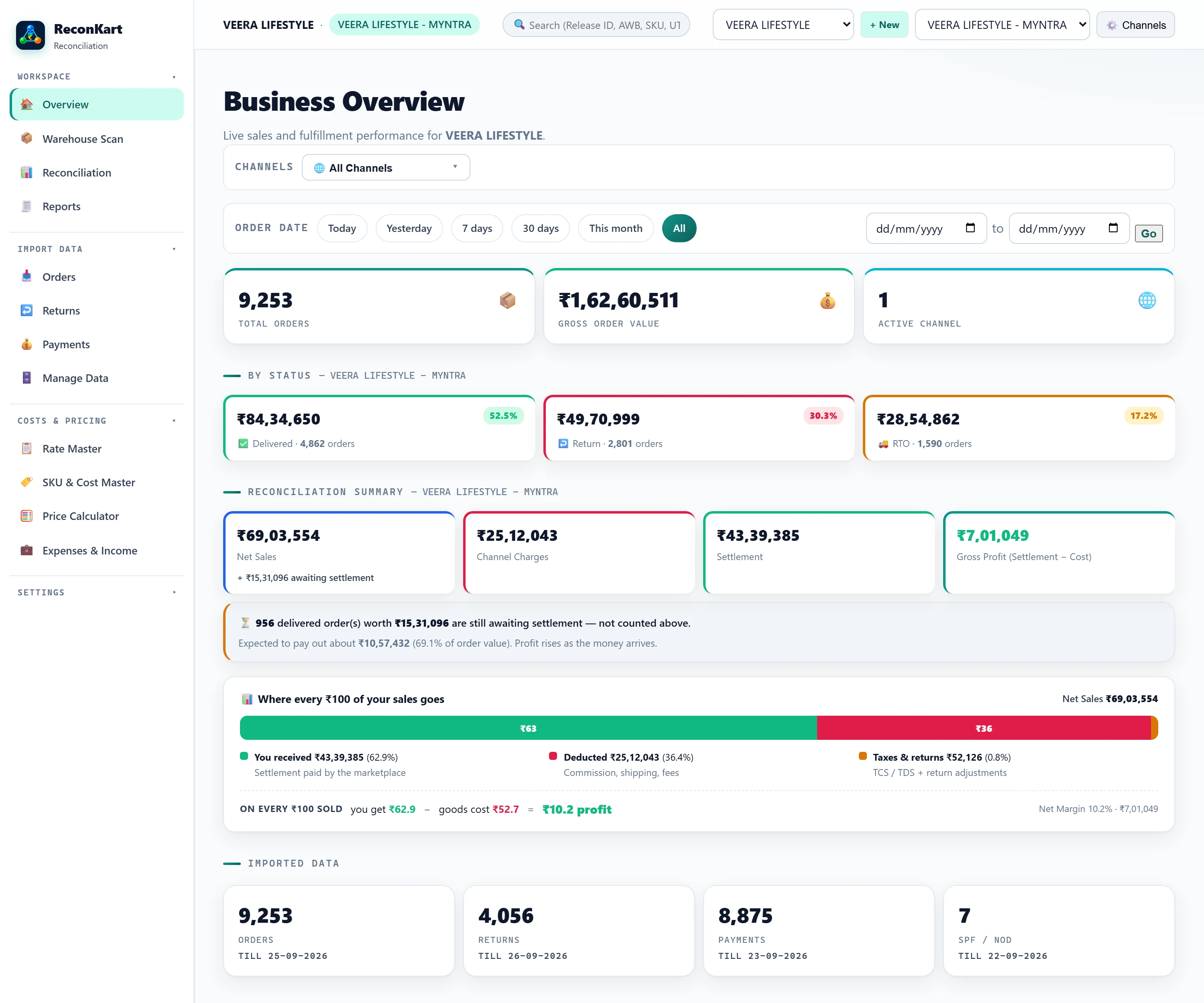Screen dimensions: 1204x1003
Task: Click calendar icon in start date field
Action: coord(970,228)
